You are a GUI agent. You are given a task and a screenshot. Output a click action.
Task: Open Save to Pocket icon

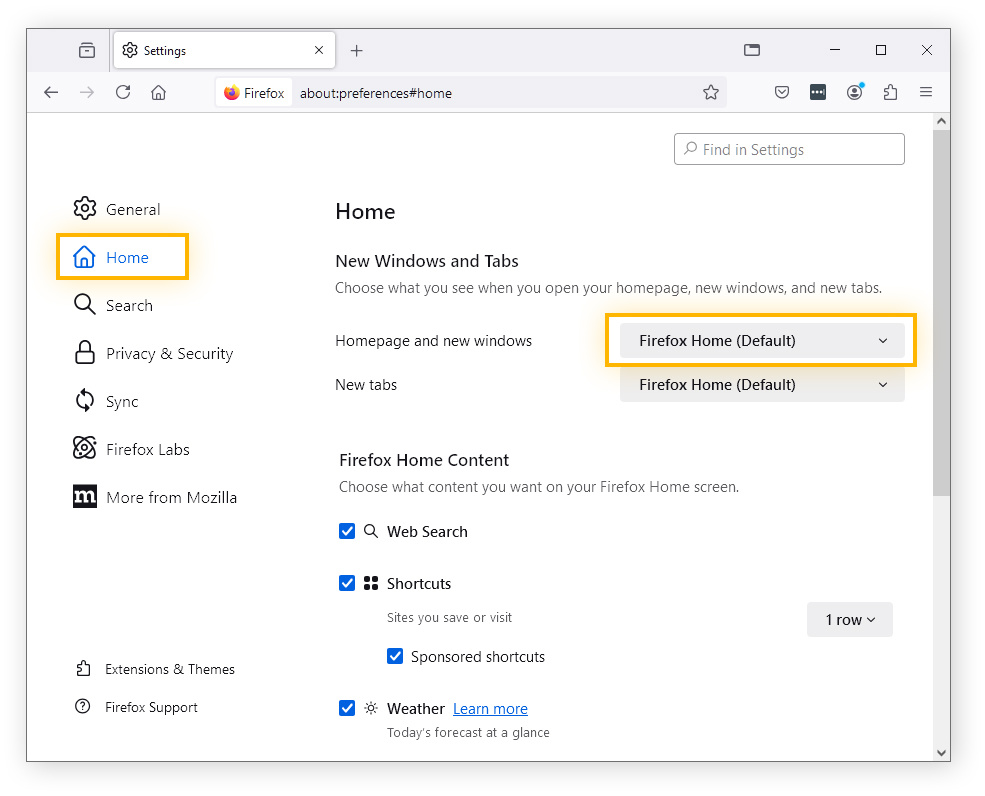[x=782, y=92]
